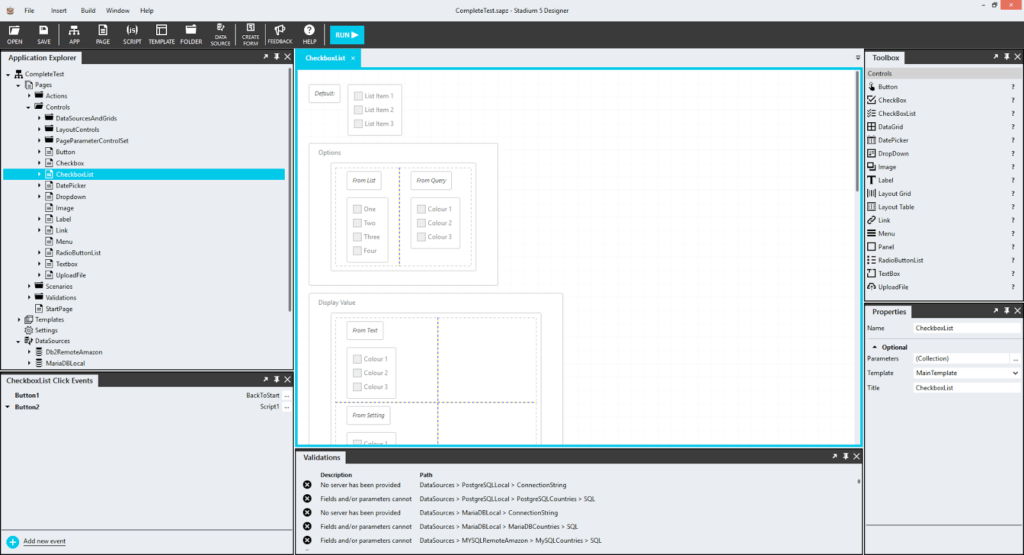Select the Menu control in Toolbox

pos(886,234)
